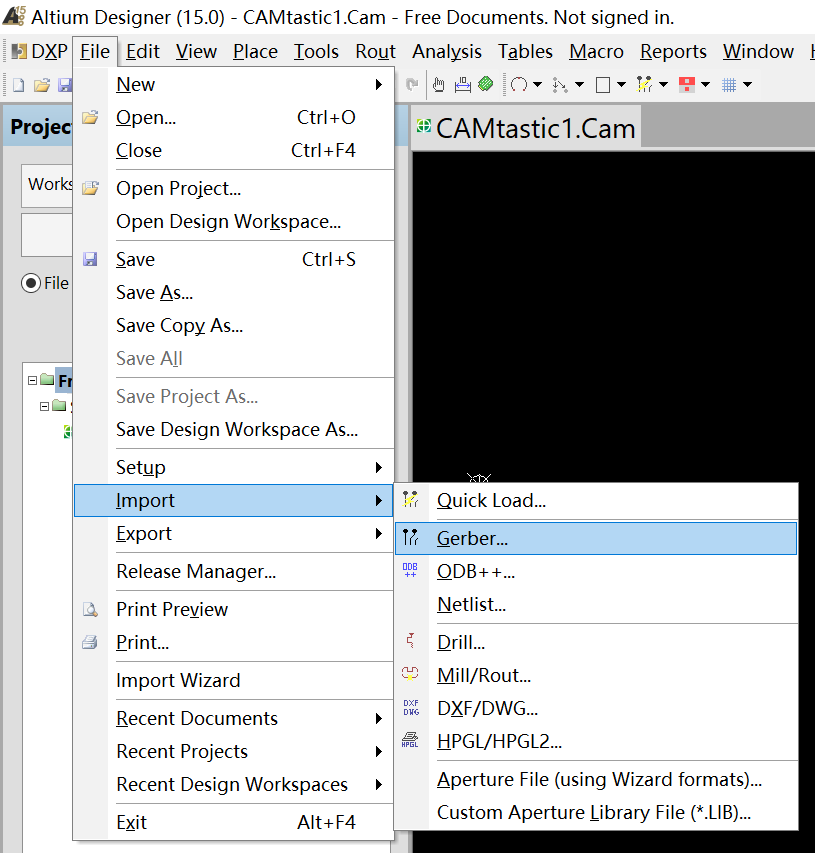Click the arc shape toolbar icon
The image size is (815, 853).
tap(519, 84)
